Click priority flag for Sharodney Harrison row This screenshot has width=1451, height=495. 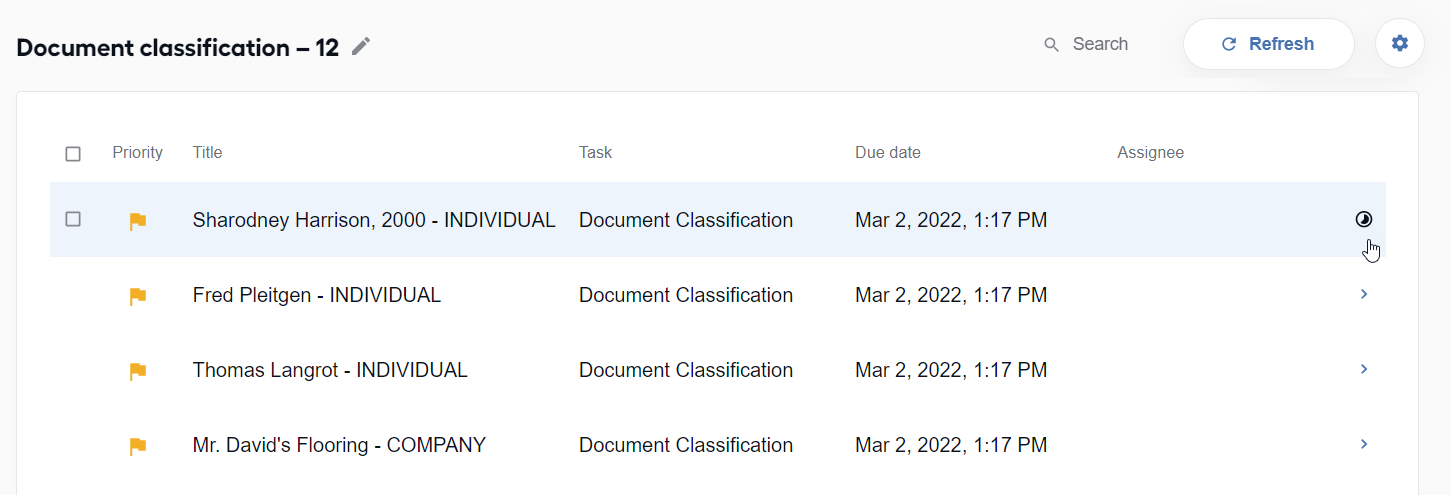pos(138,221)
